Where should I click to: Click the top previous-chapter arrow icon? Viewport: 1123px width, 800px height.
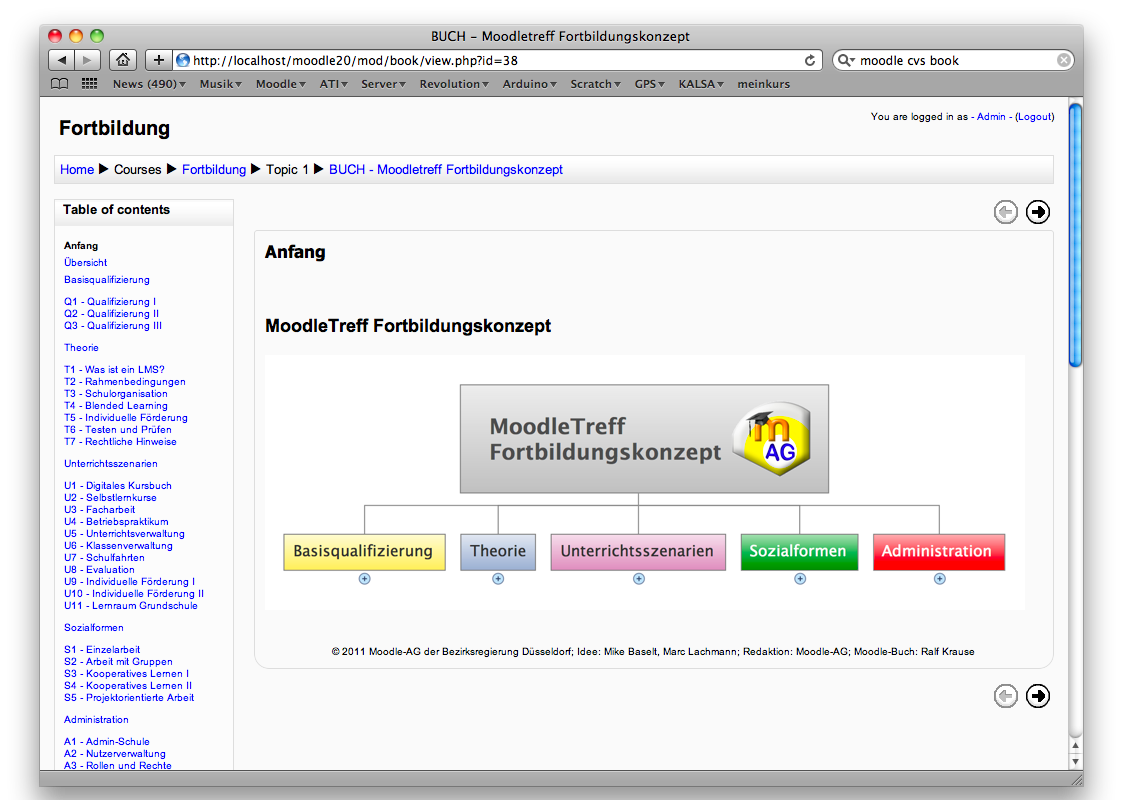click(1006, 212)
